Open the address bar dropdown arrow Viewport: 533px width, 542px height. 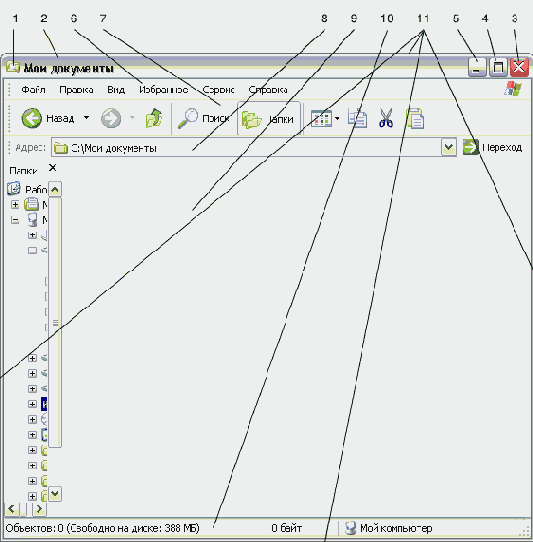pyautogui.click(x=449, y=148)
